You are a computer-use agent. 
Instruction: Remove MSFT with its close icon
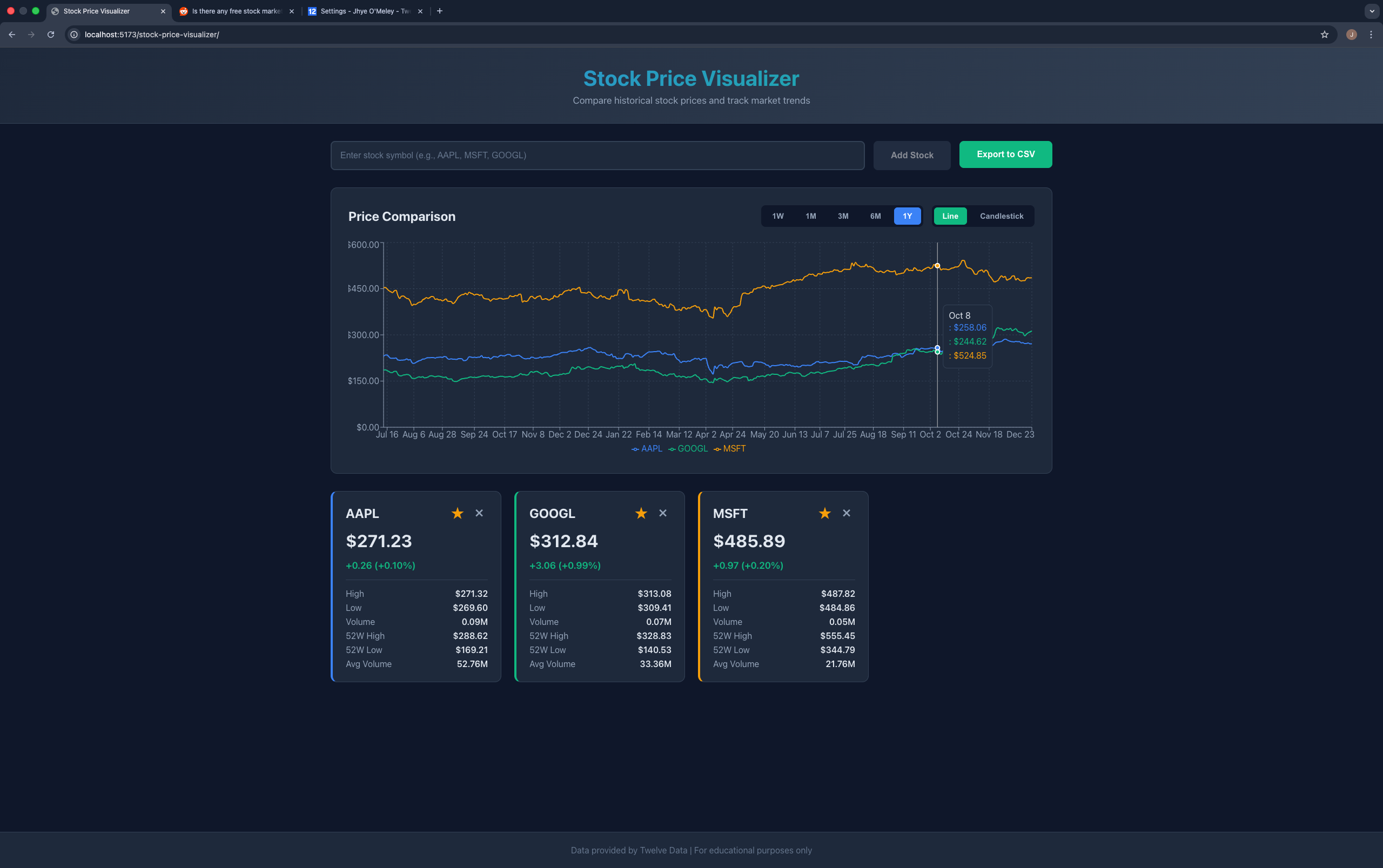pyautogui.click(x=846, y=513)
